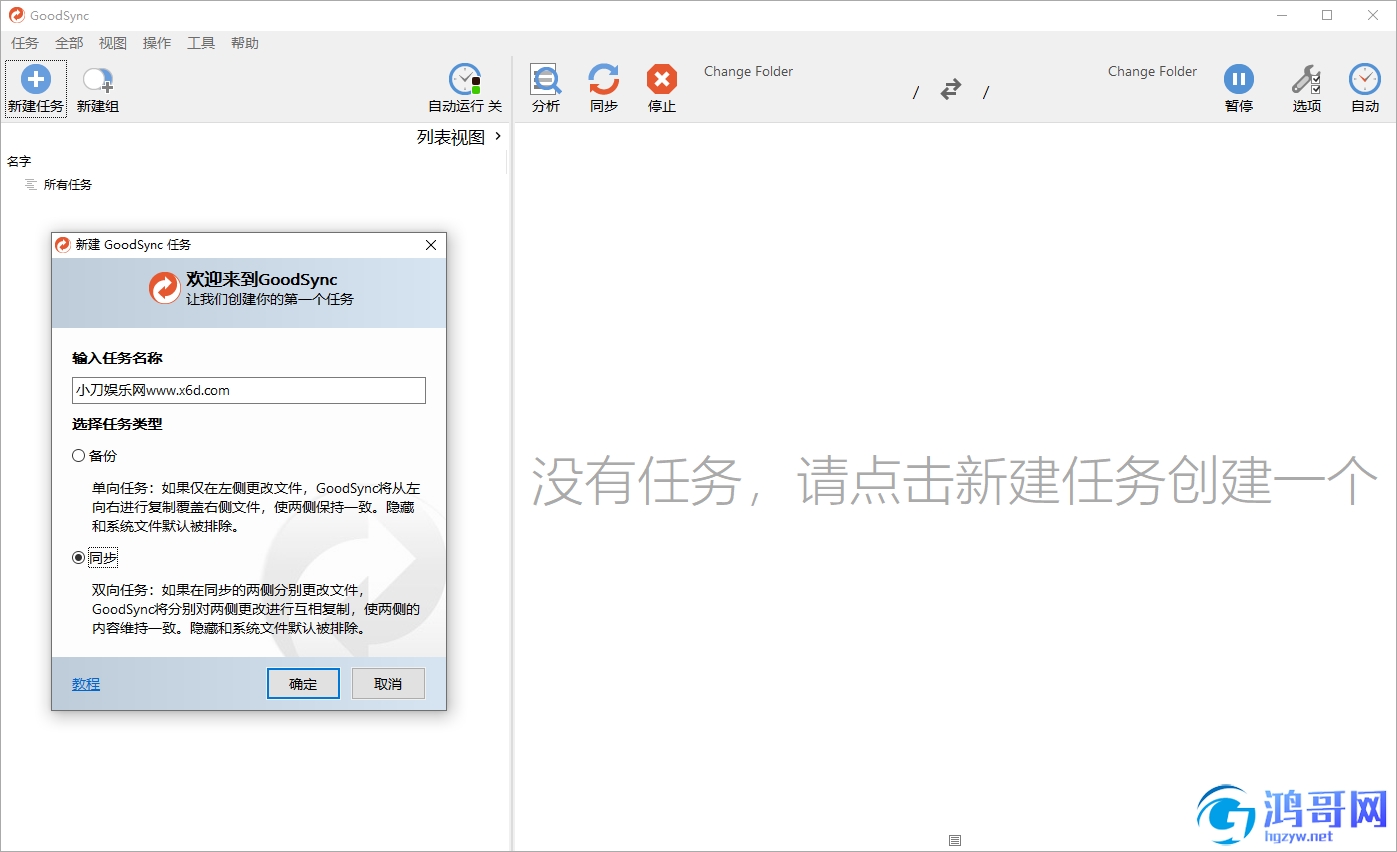
Task: Click the left Change Folder label
Action: tap(748, 71)
